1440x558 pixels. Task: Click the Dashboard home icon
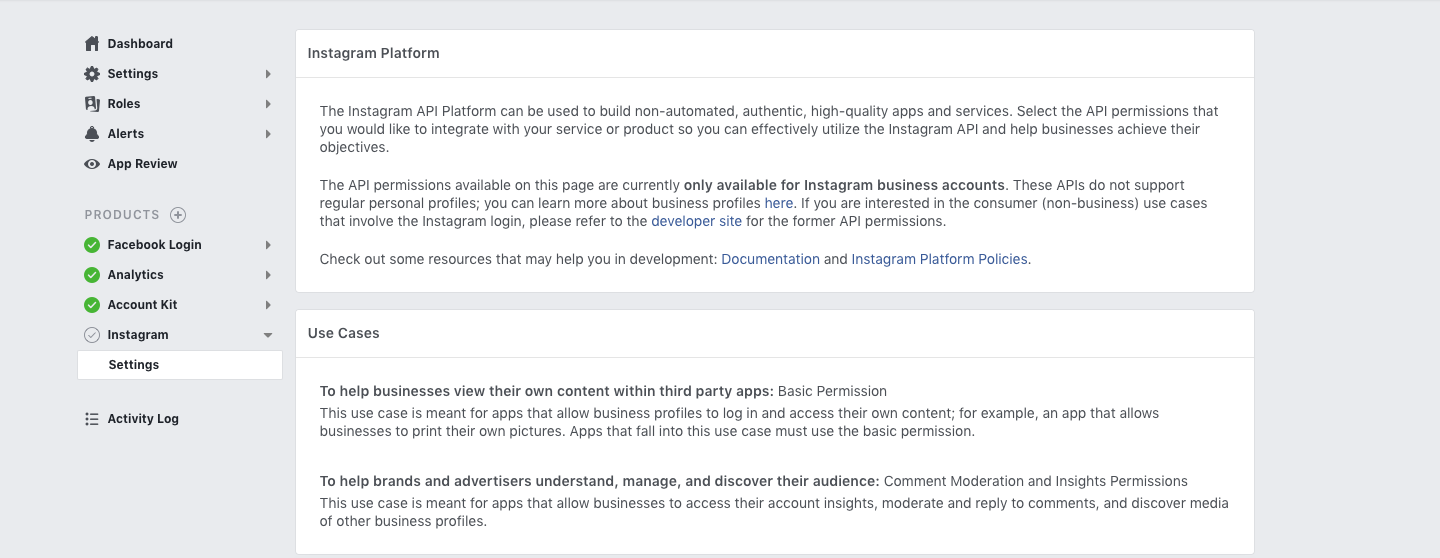[x=92, y=44]
